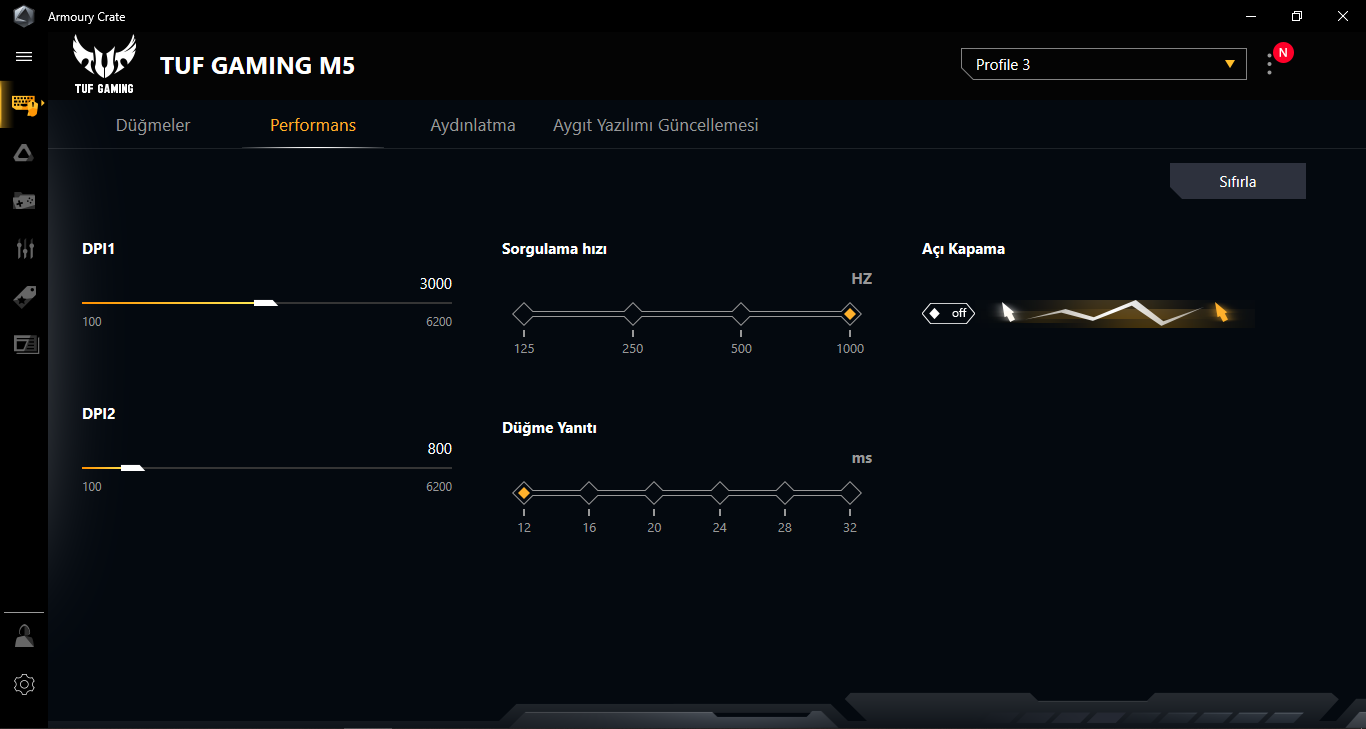Switch to the Düğmeler tab
Viewport: 1366px width, 729px height.
[x=153, y=125]
